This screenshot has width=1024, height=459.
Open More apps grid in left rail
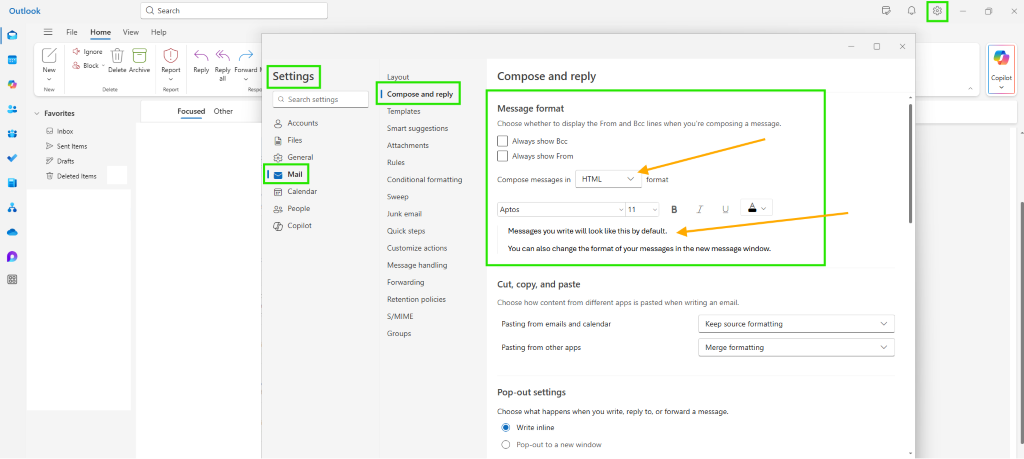[x=12, y=279]
